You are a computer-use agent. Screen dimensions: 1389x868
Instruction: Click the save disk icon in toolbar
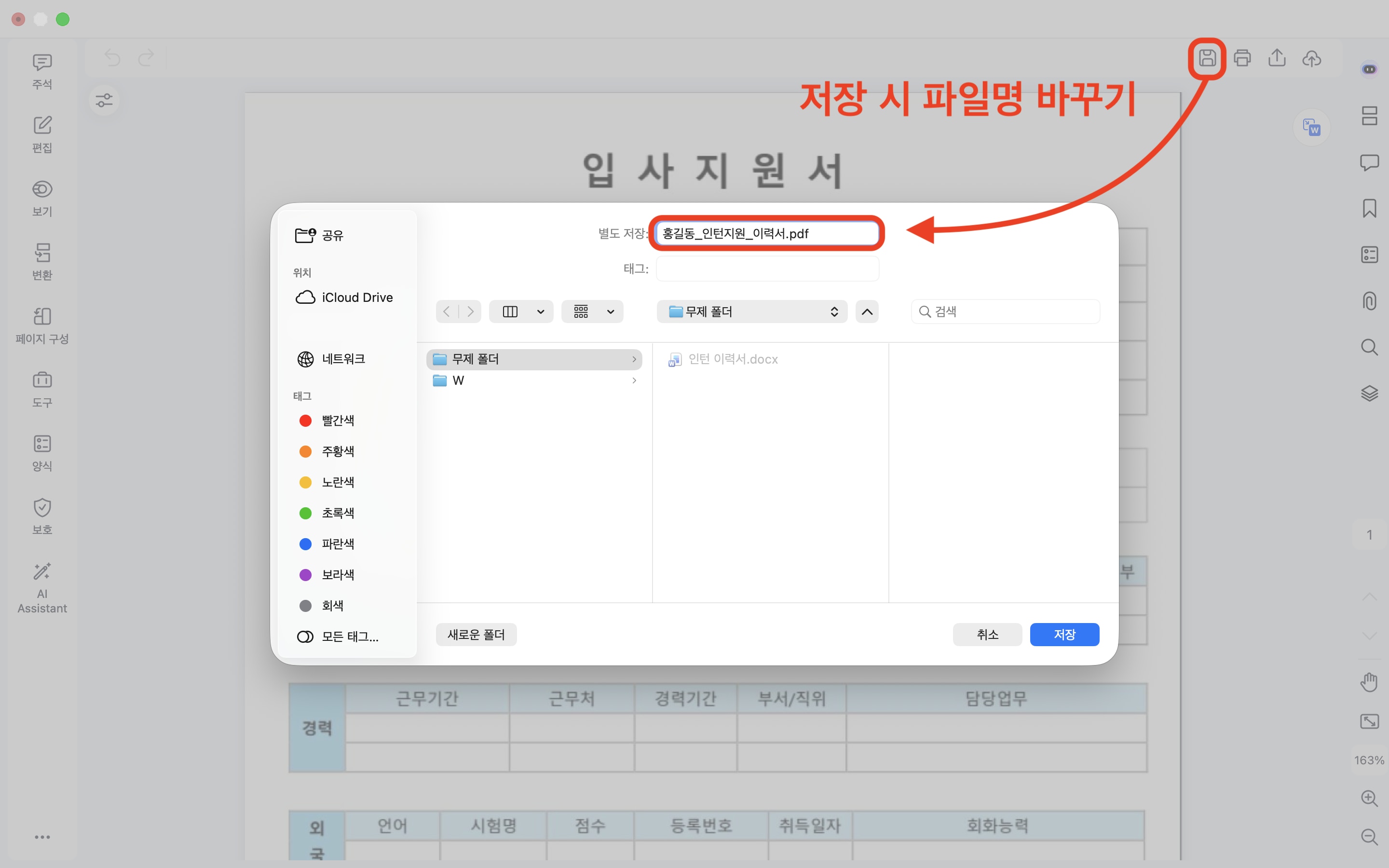point(1207,58)
